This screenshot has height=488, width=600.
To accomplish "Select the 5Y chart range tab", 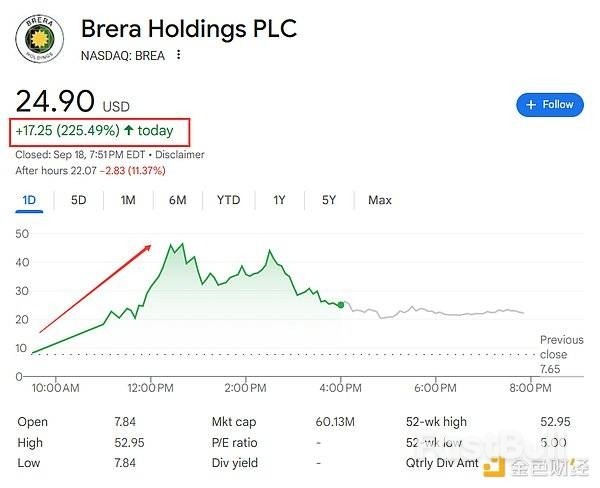I will tap(329, 200).
